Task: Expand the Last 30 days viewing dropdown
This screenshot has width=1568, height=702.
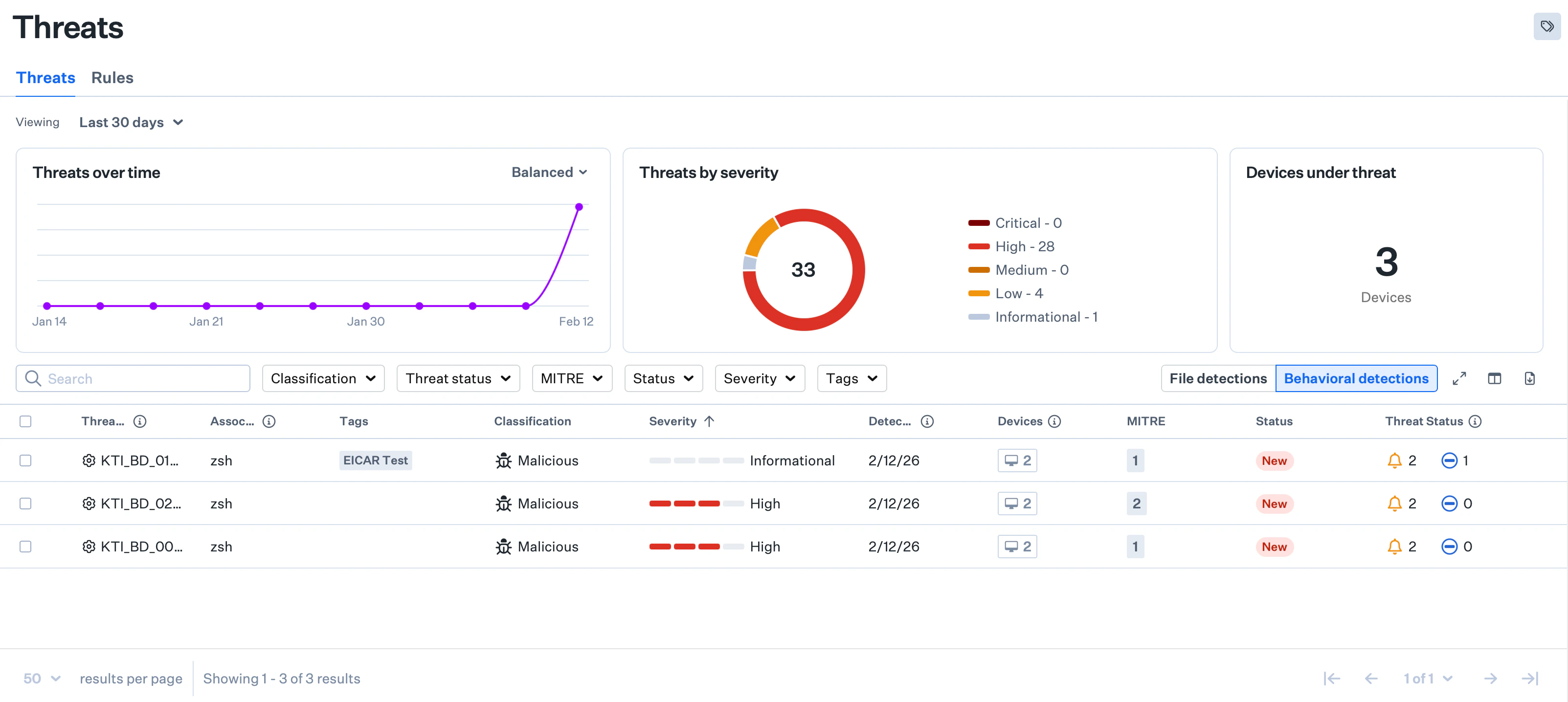Action: (131, 122)
